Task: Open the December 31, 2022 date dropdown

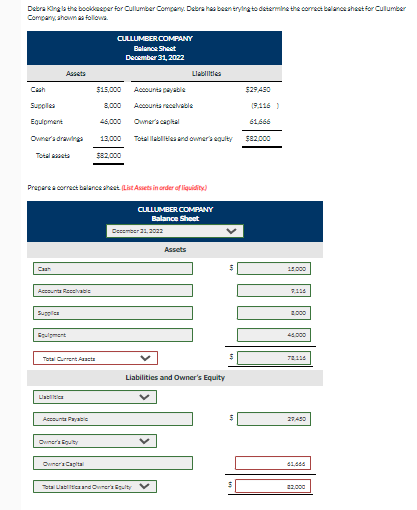Action: (x=175, y=231)
